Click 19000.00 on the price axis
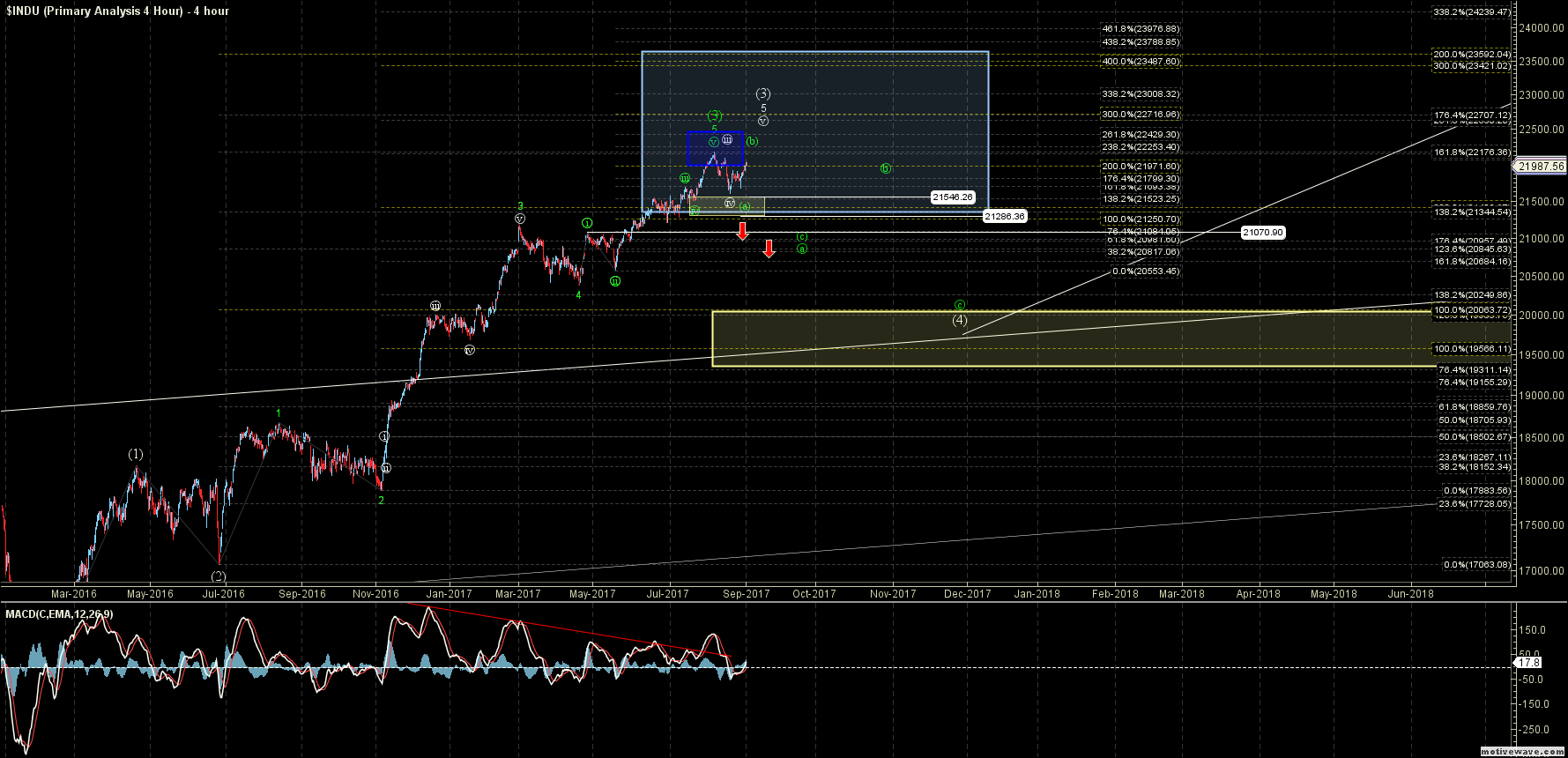The width and height of the screenshot is (1568, 758). point(1542,396)
